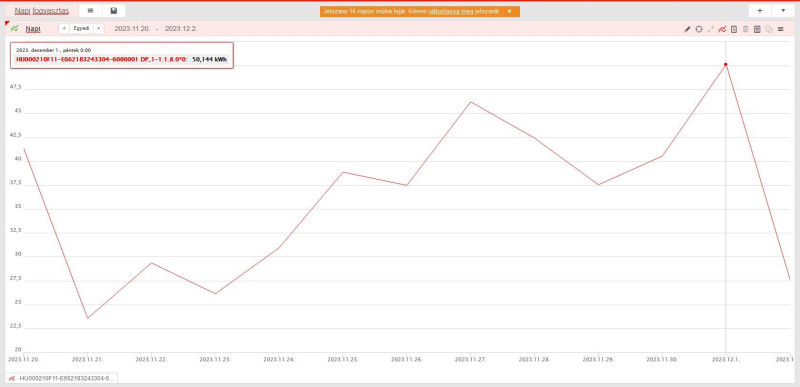800x387 pixels.
Task: Click the document icon after the red line icon
Action: click(x=734, y=30)
